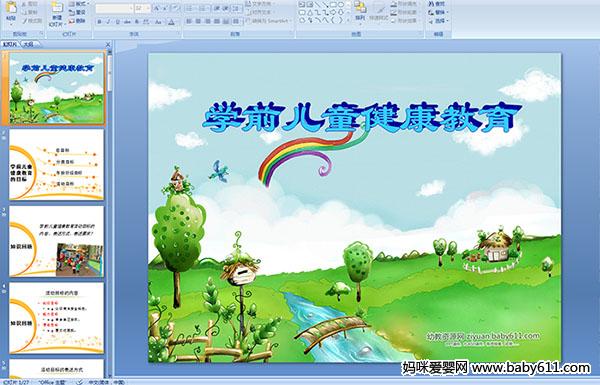Select slide 1 thumbnail with rainbow title
The height and width of the screenshot is (385, 600).
(x=56, y=88)
